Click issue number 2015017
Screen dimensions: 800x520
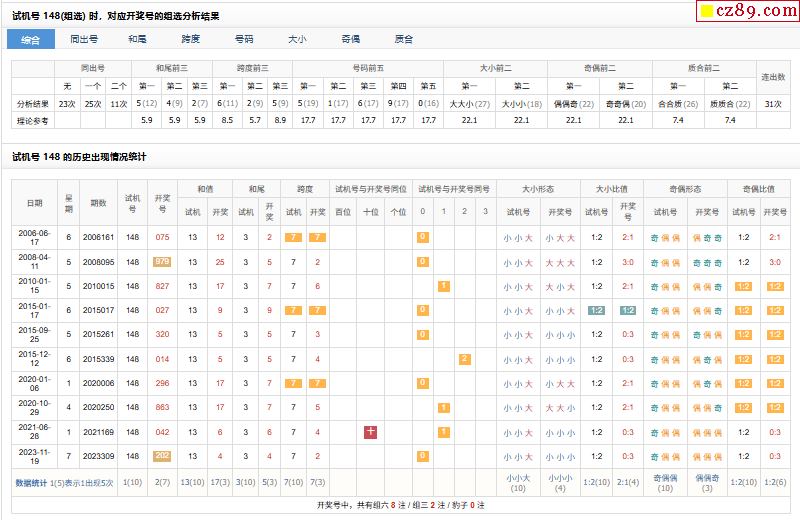click(x=98, y=310)
